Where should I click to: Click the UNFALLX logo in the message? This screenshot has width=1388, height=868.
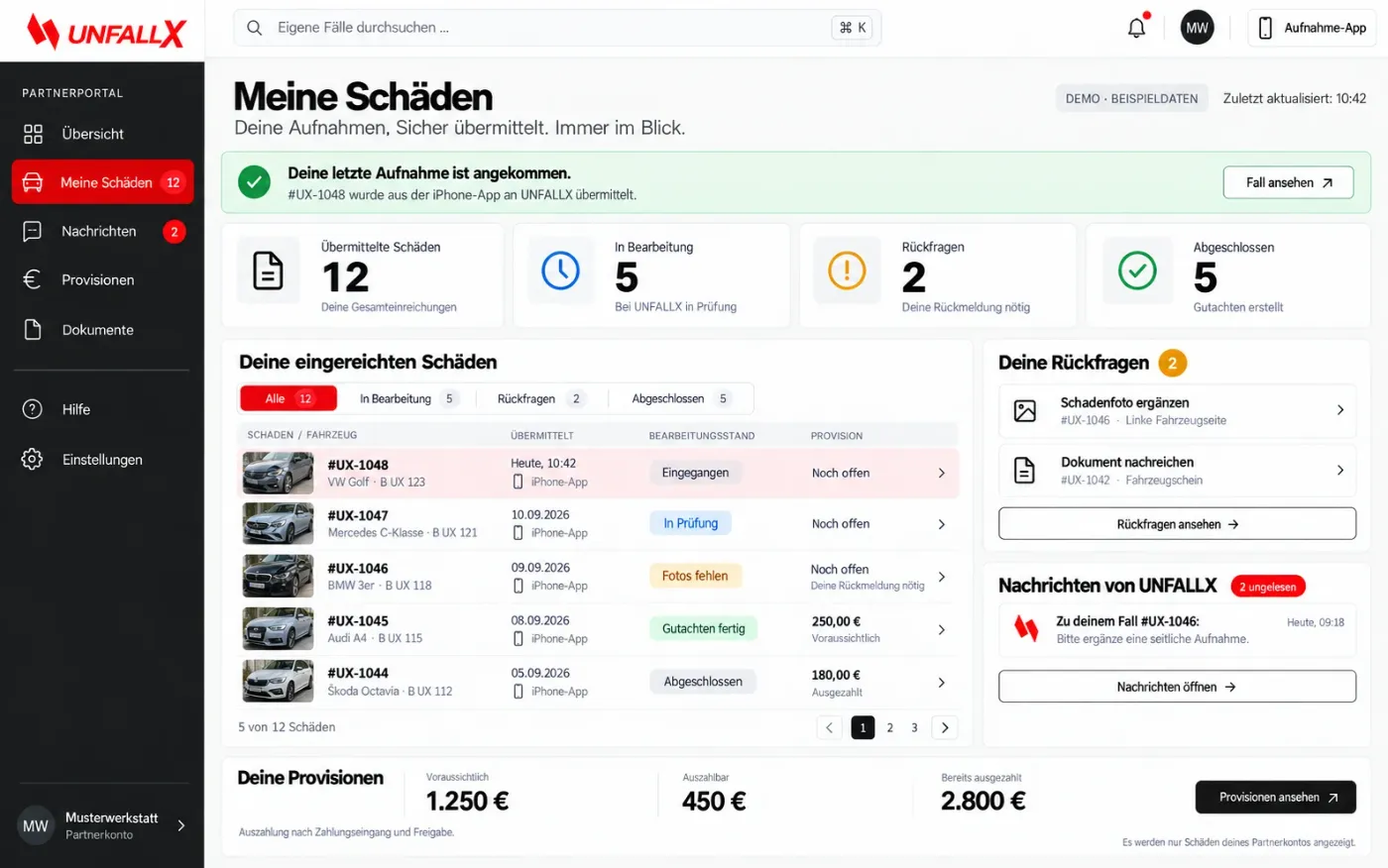coord(1025,628)
